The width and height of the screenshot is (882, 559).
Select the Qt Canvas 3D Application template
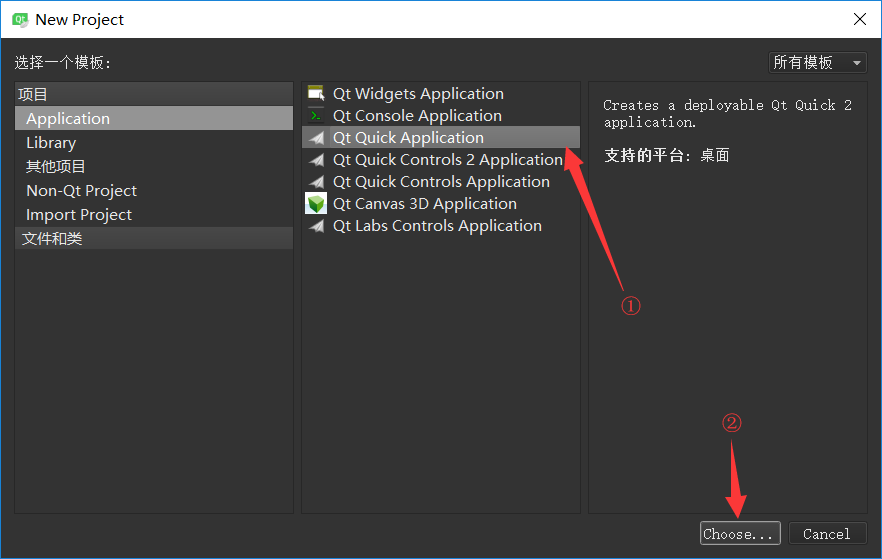pyautogui.click(x=440, y=204)
